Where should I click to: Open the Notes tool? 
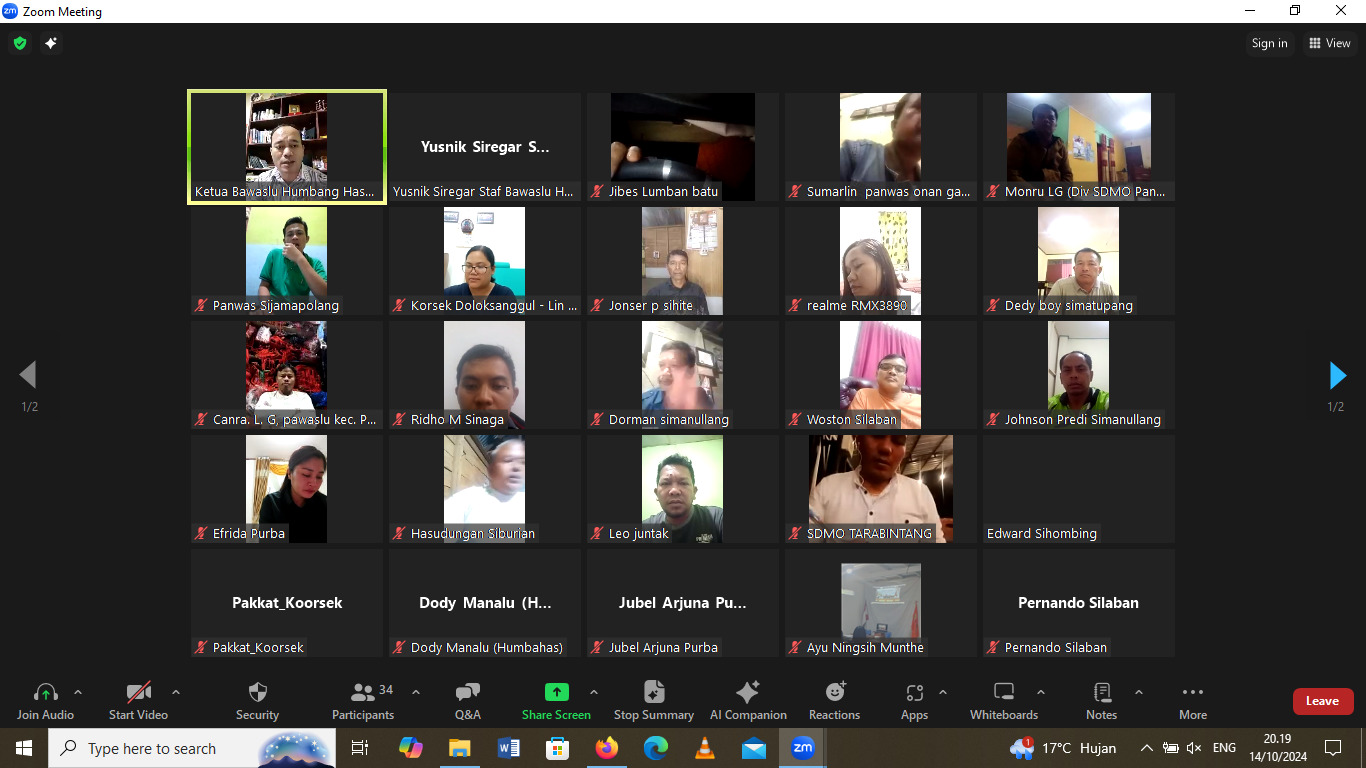pyautogui.click(x=1101, y=700)
